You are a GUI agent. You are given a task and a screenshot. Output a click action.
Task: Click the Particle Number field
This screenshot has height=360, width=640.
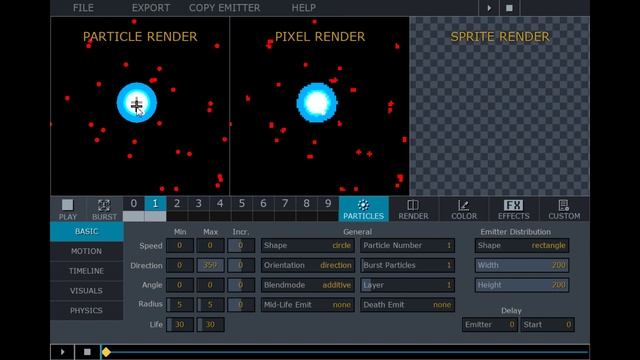click(x=407, y=245)
